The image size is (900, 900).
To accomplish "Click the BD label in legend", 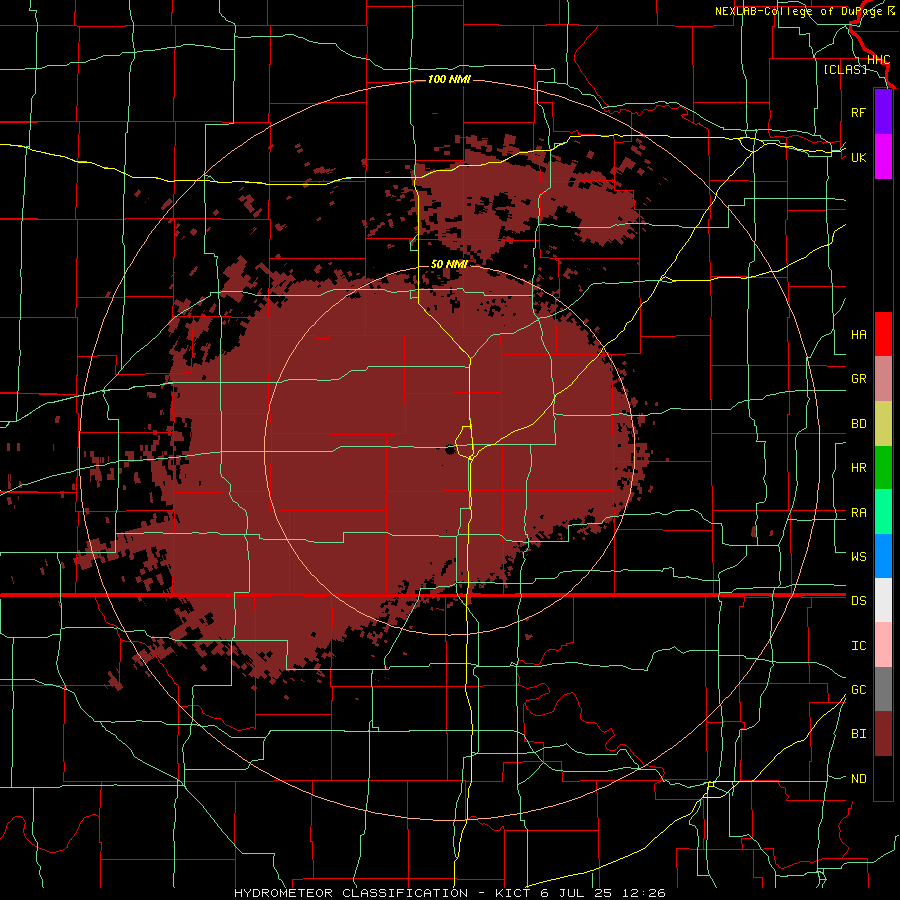I will pos(858,424).
